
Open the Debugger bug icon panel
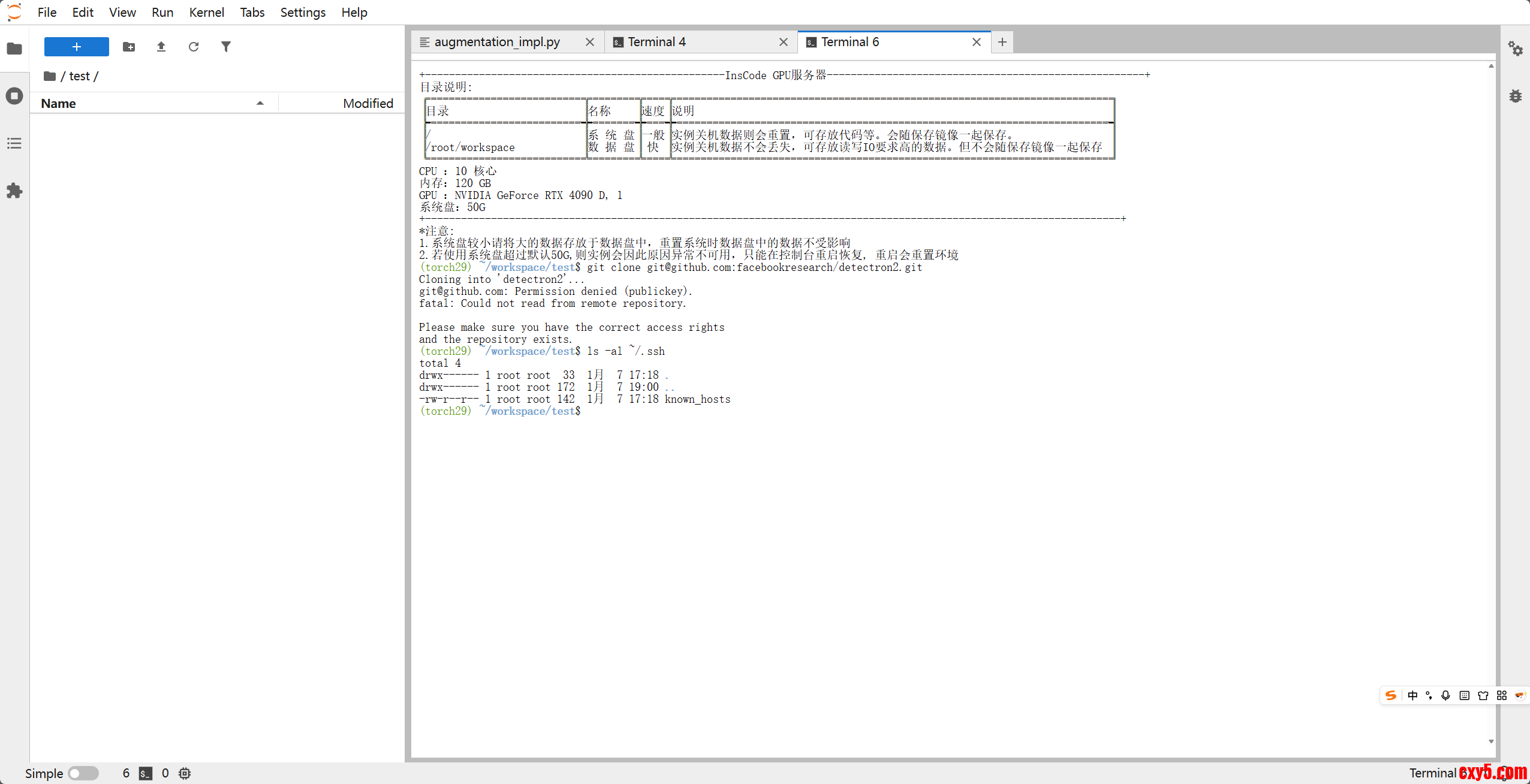1515,96
